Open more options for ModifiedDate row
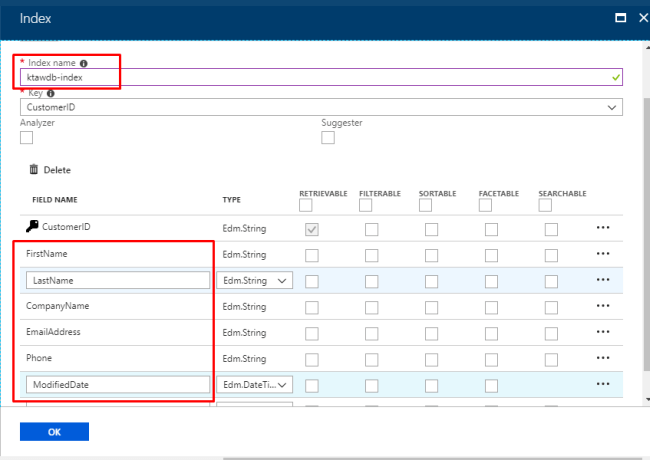 click(x=603, y=384)
